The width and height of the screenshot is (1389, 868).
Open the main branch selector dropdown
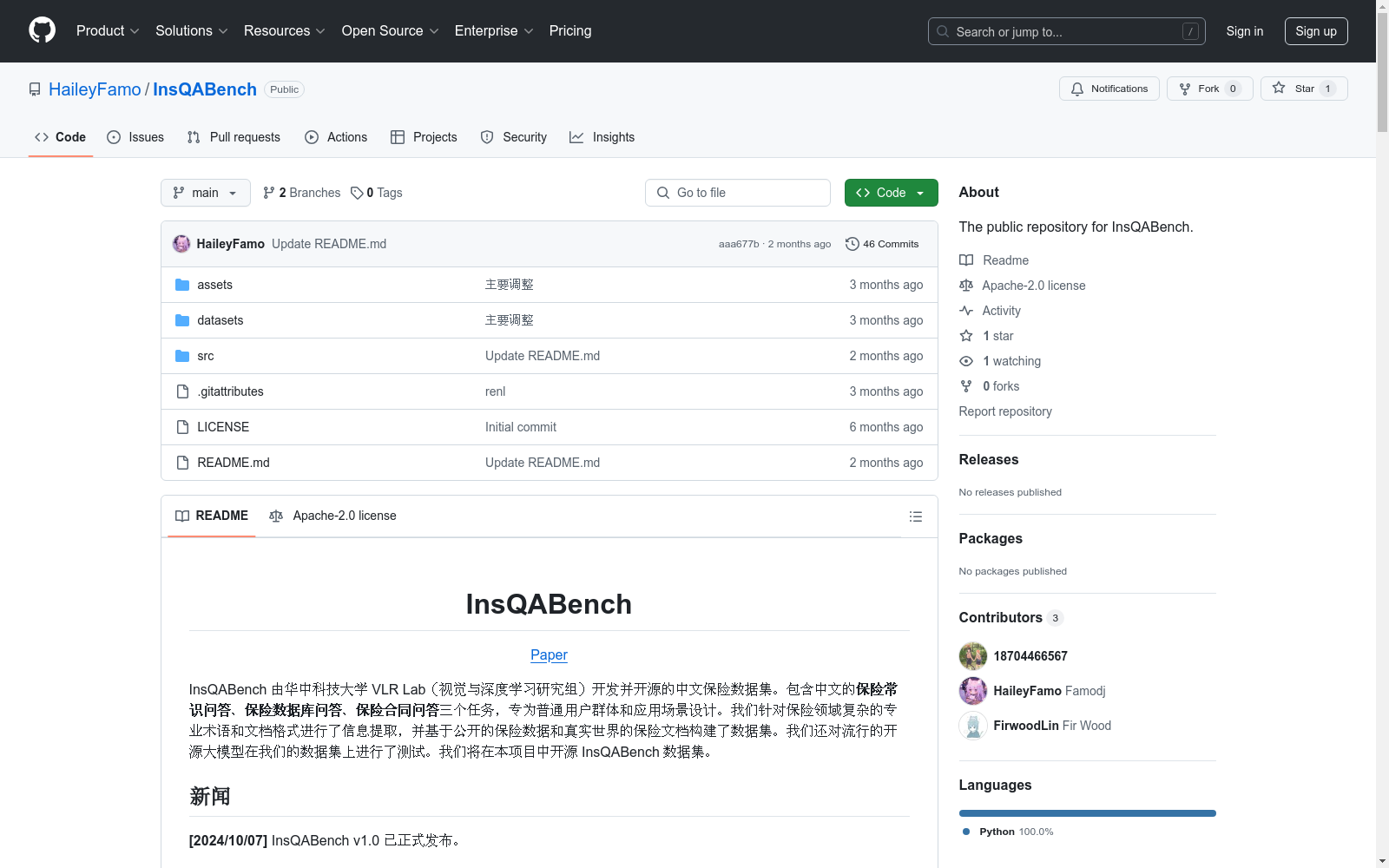click(206, 193)
